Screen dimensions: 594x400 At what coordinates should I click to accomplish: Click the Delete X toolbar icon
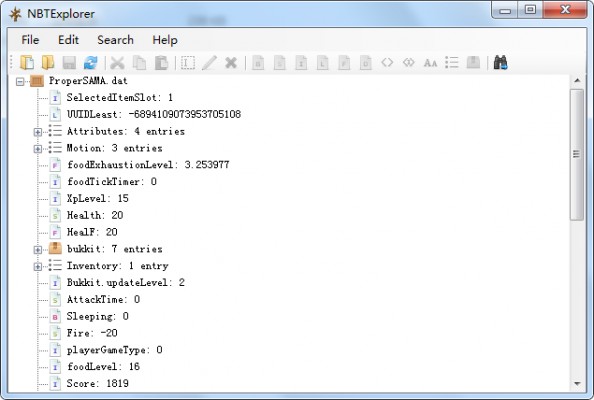[231, 62]
